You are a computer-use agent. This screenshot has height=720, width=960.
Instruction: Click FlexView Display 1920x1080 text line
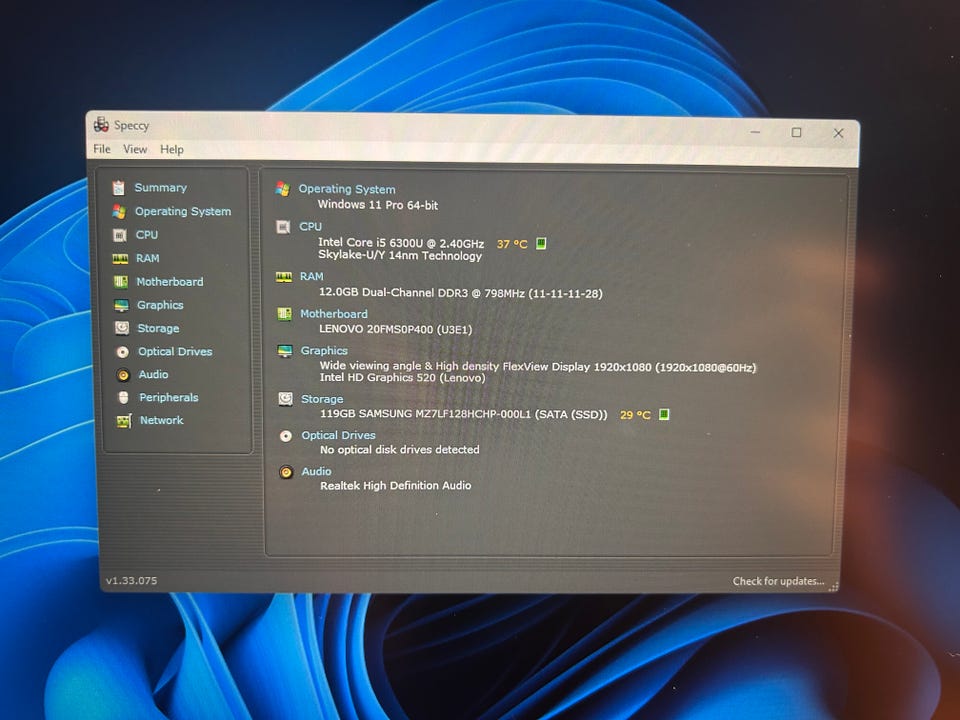(538, 367)
